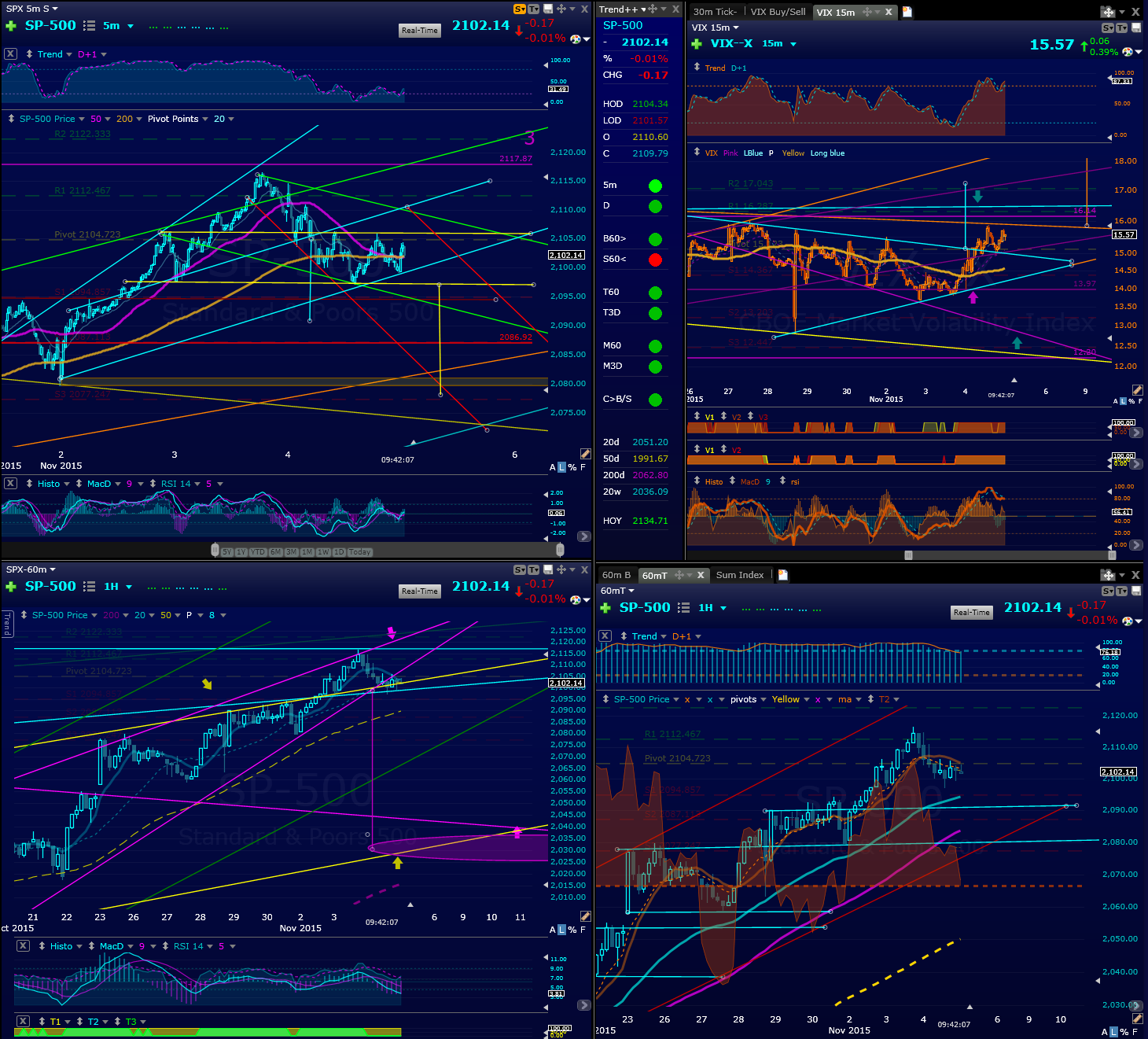Switch to the Sum Index tab

(x=740, y=575)
